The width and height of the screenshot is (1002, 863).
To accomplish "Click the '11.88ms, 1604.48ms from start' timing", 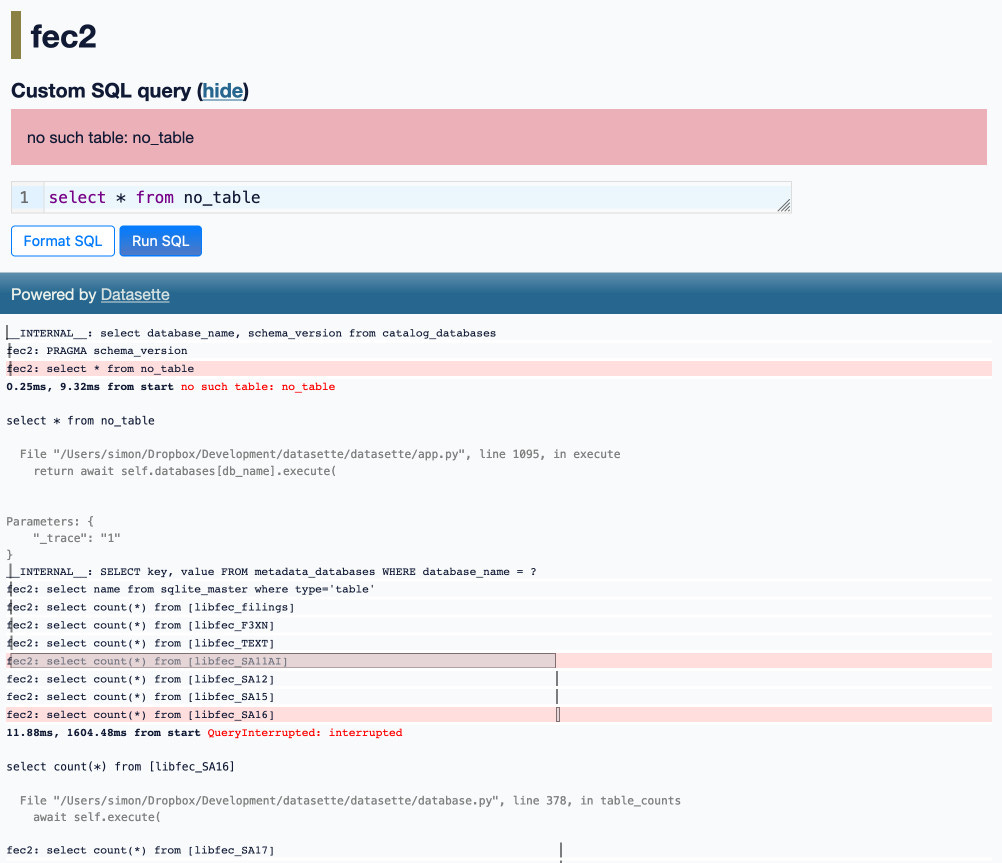I will [x=103, y=733].
